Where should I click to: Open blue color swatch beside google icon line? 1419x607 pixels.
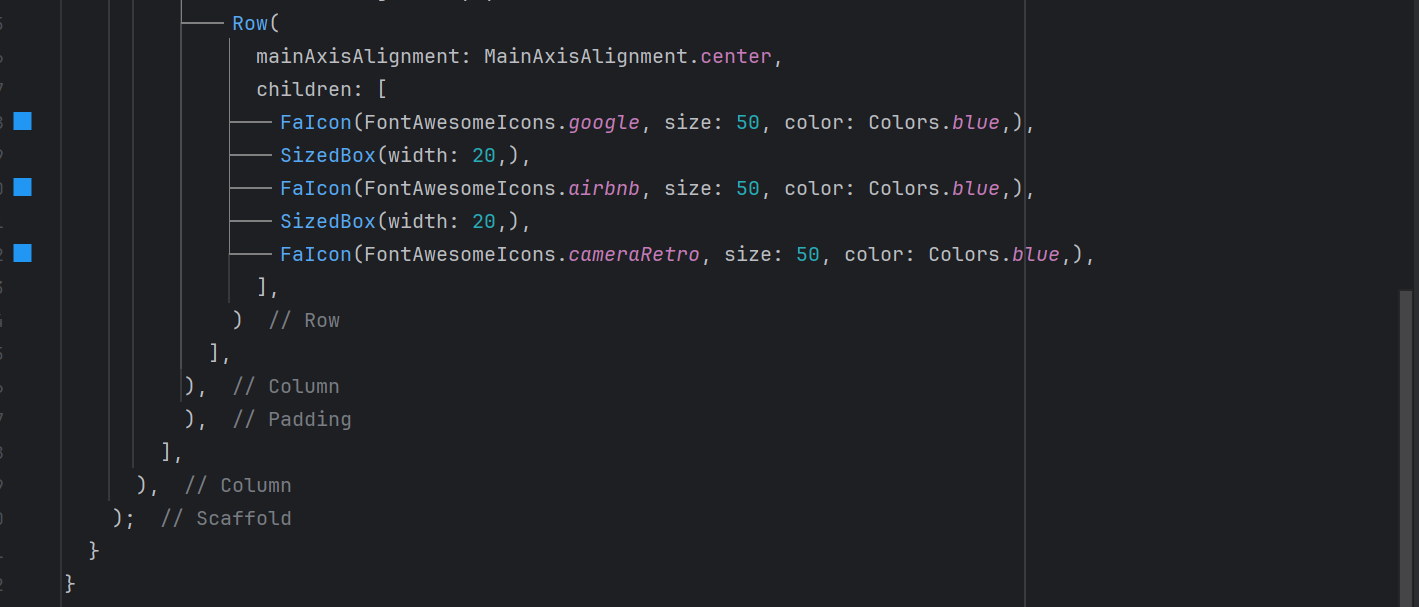(23, 122)
